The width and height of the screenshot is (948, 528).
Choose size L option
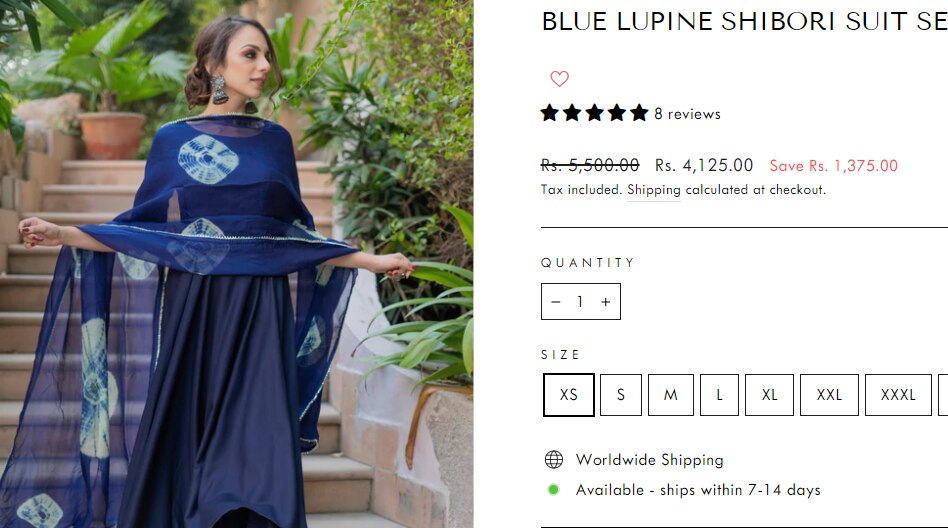pyautogui.click(x=719, y=395)
